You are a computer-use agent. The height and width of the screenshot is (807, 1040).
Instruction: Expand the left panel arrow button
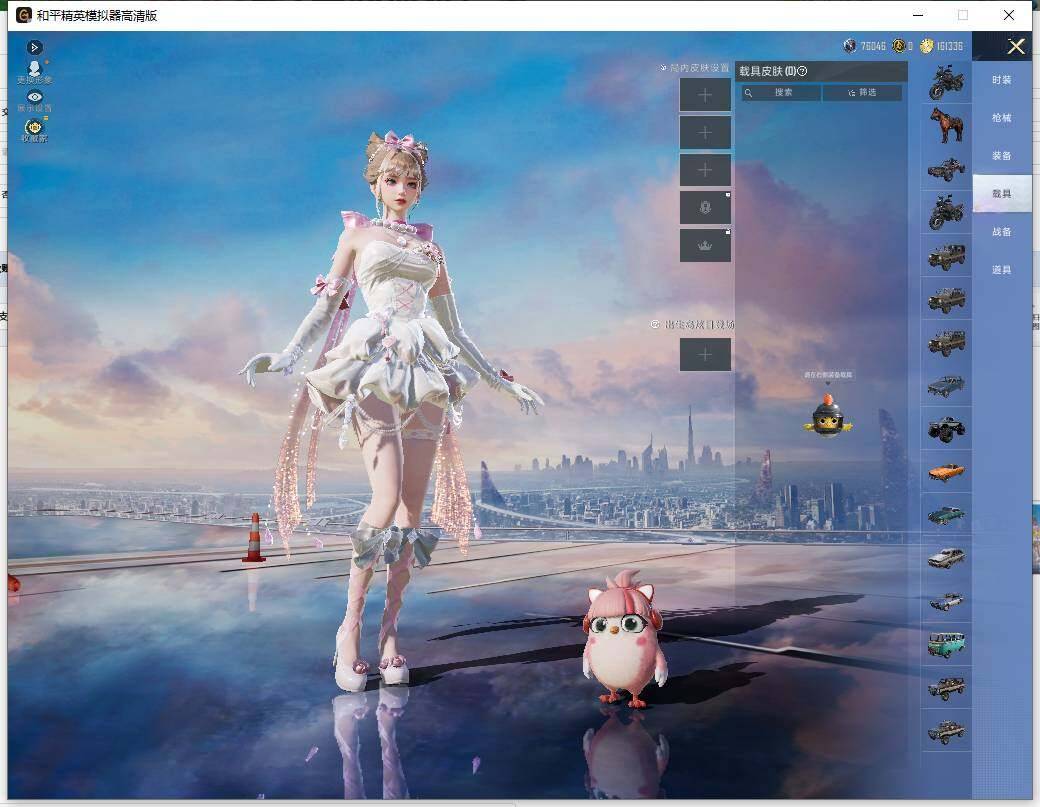pos(34,47)
